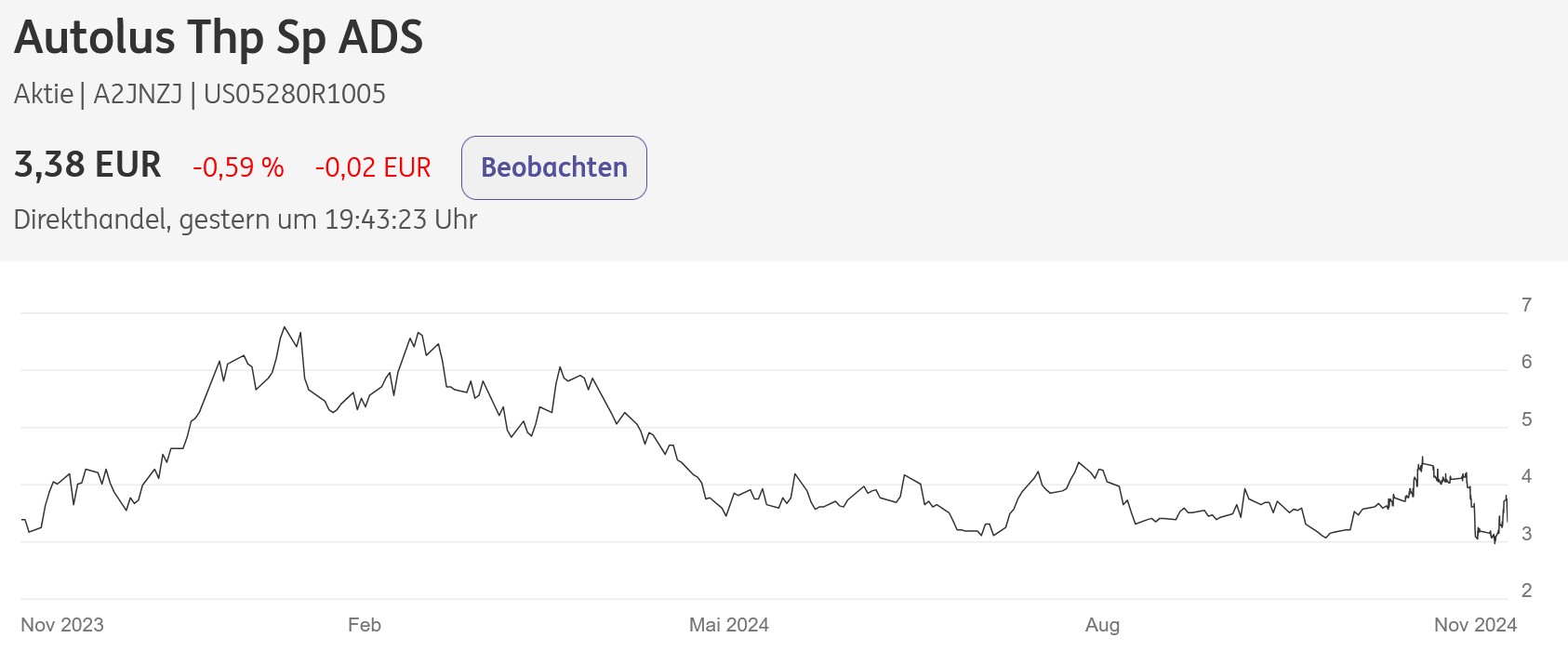Click the price scale value 5
Screen dimensions: 1568x651
point(1529,419)
